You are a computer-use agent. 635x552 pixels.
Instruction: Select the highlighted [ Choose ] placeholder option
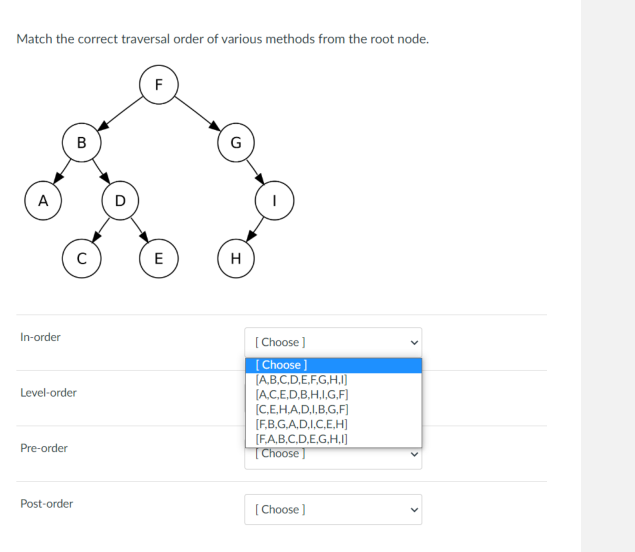(x=333, y=365)
